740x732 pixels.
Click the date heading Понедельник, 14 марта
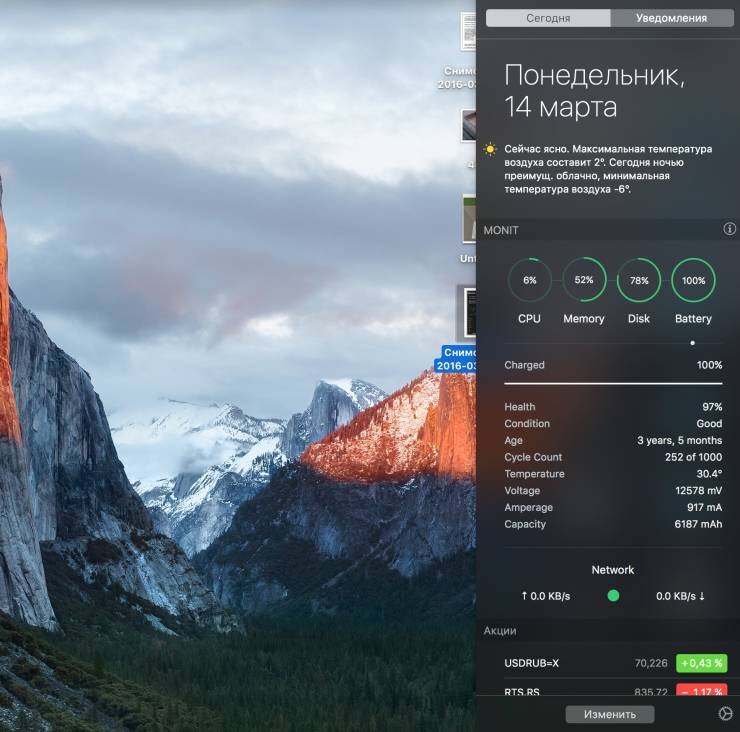pos(594,91)
